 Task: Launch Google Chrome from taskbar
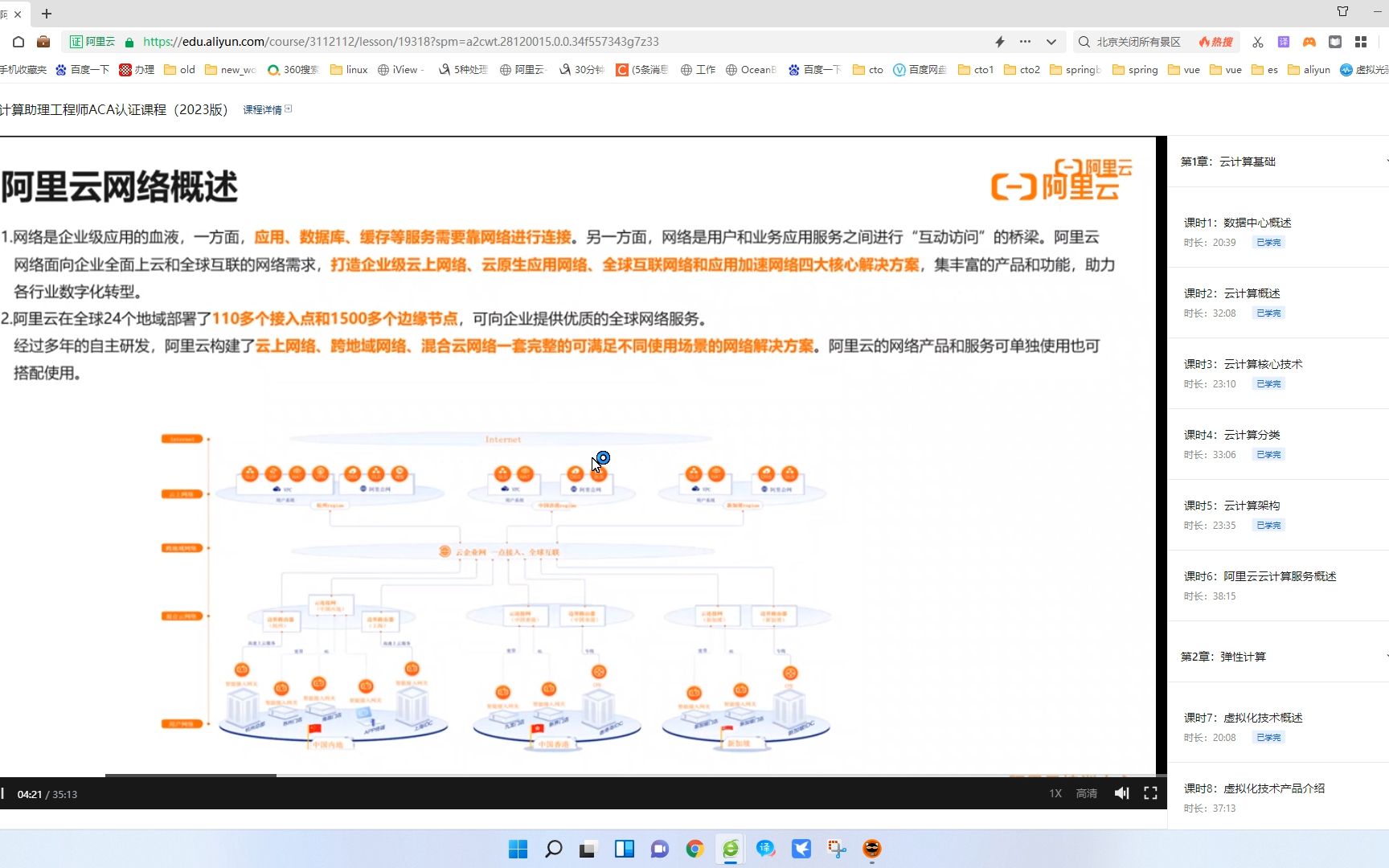click(x=695, y=849)
